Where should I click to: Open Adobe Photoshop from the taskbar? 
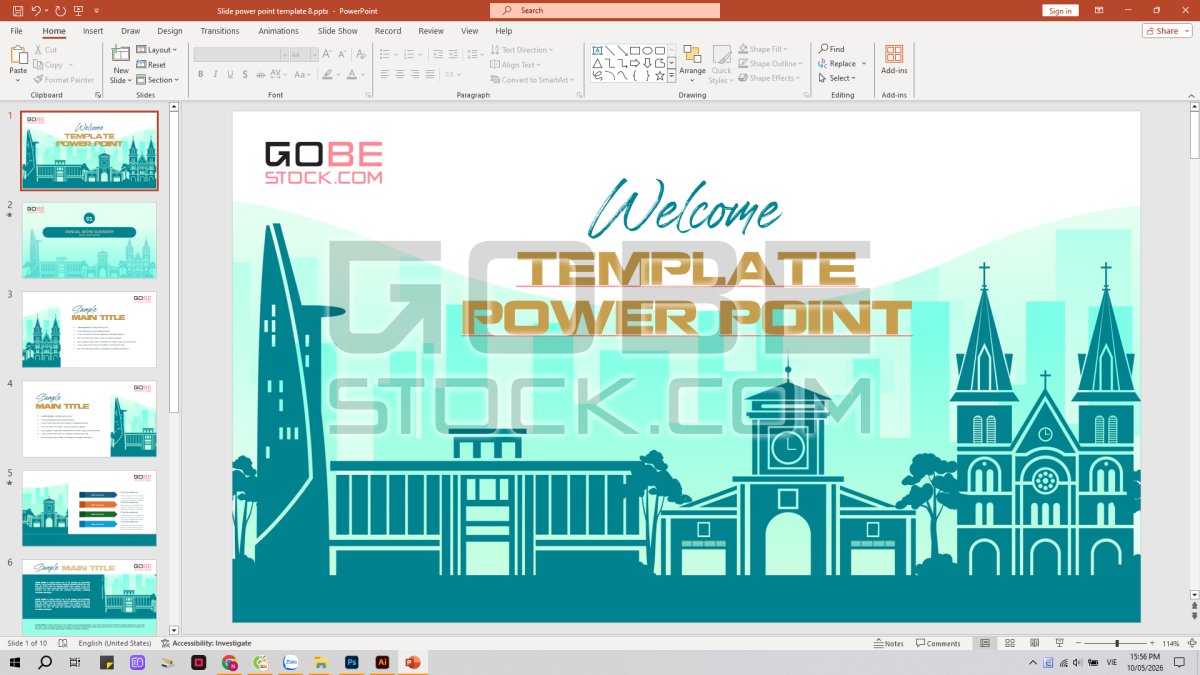(352, 662)
